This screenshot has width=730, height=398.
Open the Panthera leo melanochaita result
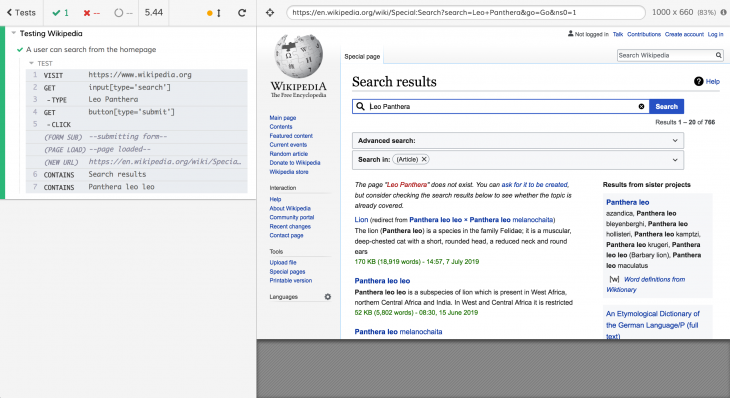click(398, 332)
